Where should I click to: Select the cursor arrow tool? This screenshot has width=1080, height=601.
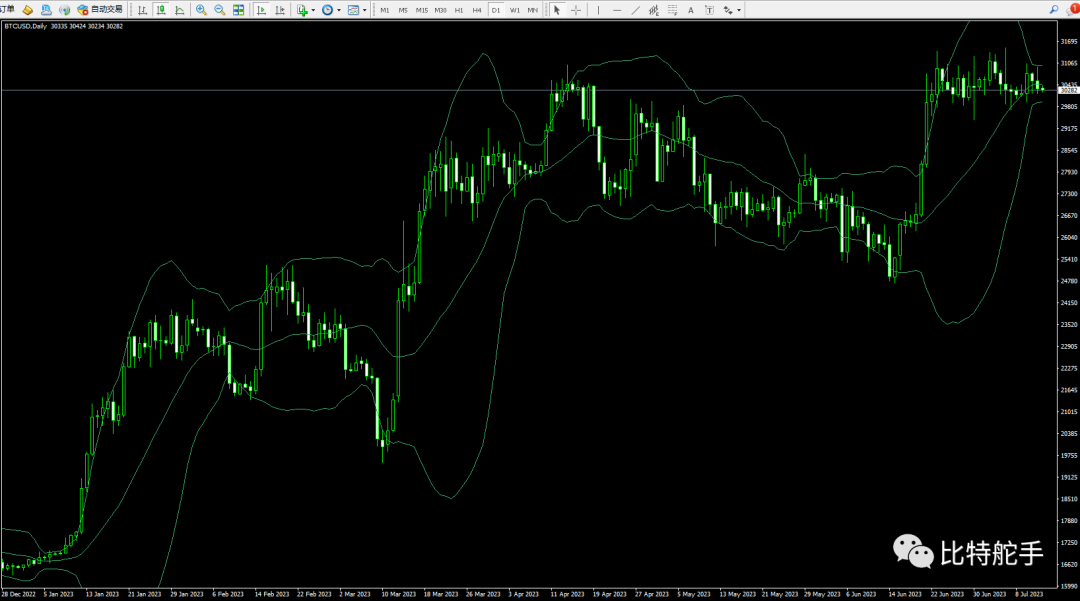557,10
